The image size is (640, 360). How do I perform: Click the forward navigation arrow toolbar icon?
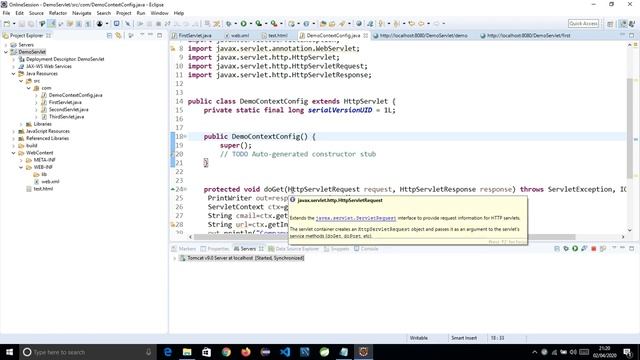pos(437,24)
